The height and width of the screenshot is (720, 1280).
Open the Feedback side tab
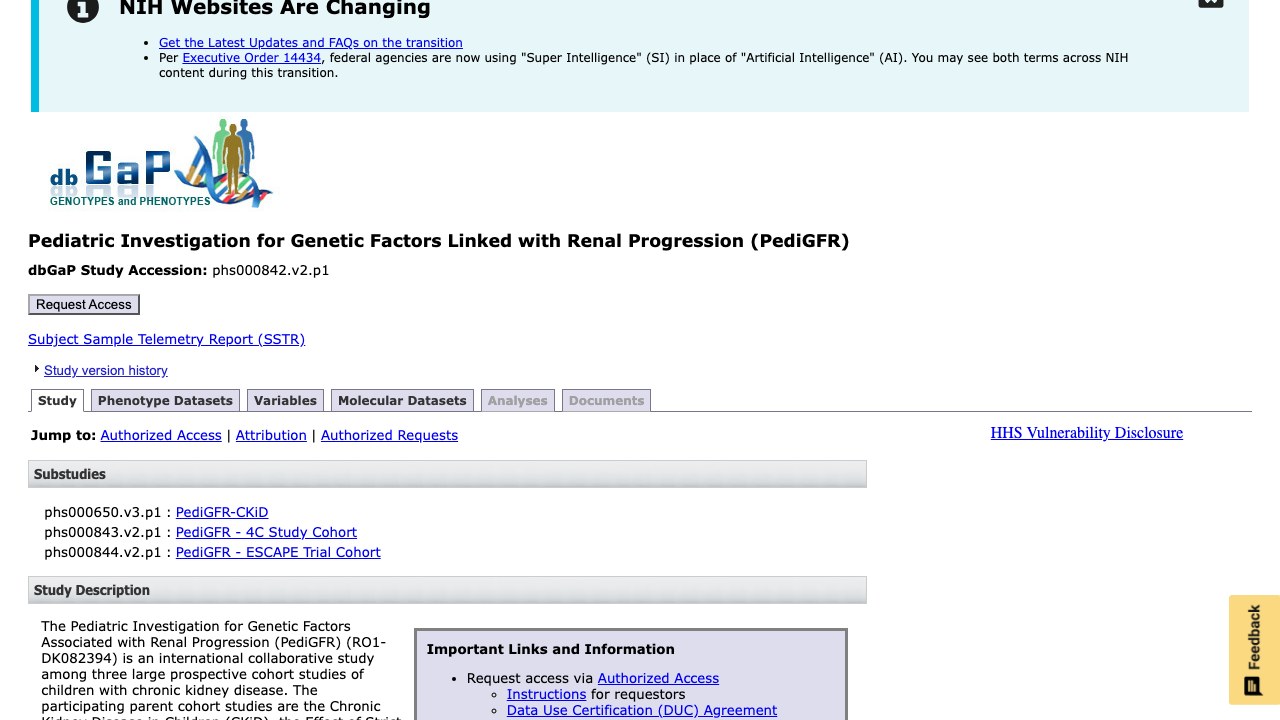click(x=1254, y=650)
